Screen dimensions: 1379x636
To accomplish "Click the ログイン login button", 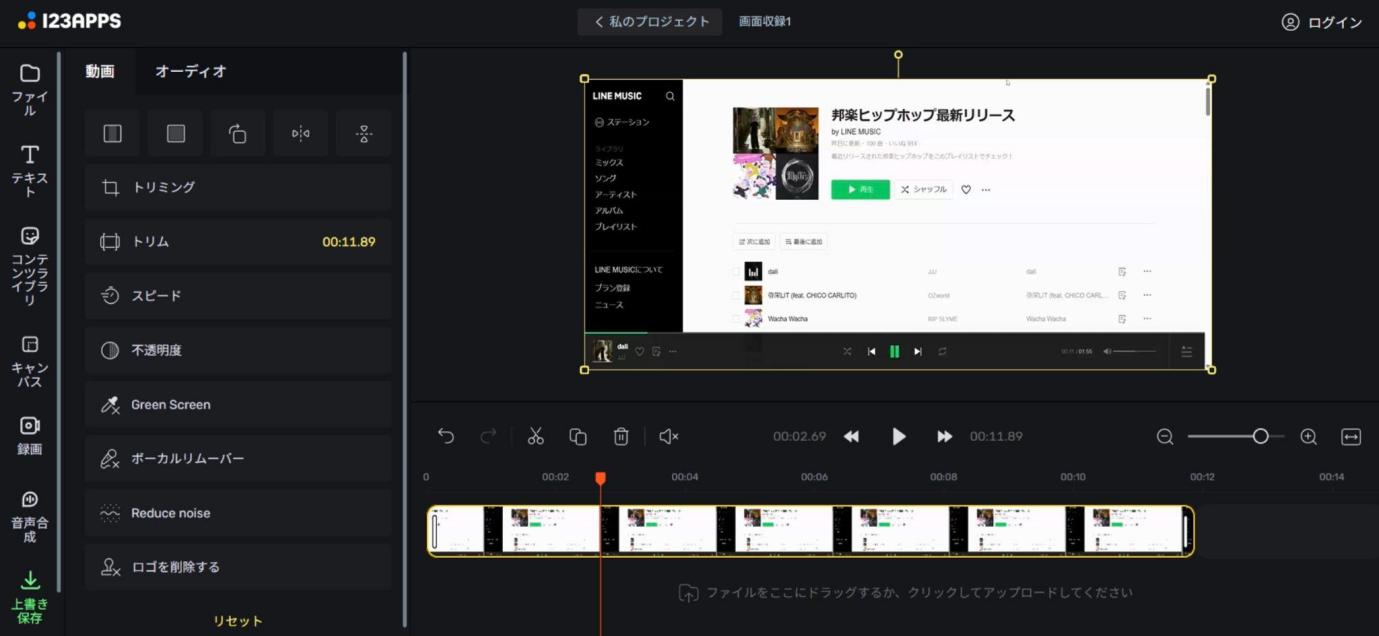I will pyautogui.click(x=1322, y=22).
